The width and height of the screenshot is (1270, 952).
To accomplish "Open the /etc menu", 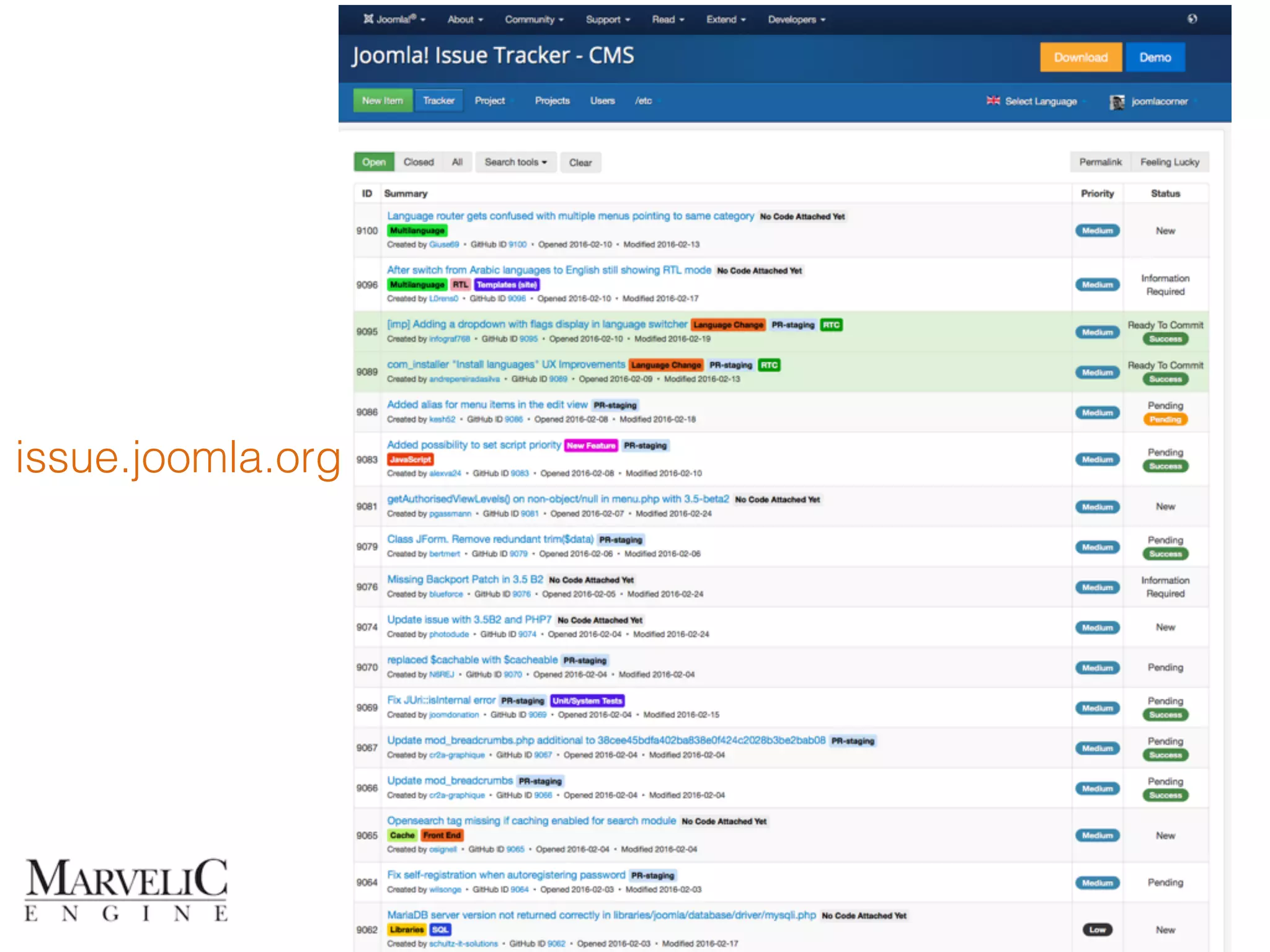I will pos(648,100).
